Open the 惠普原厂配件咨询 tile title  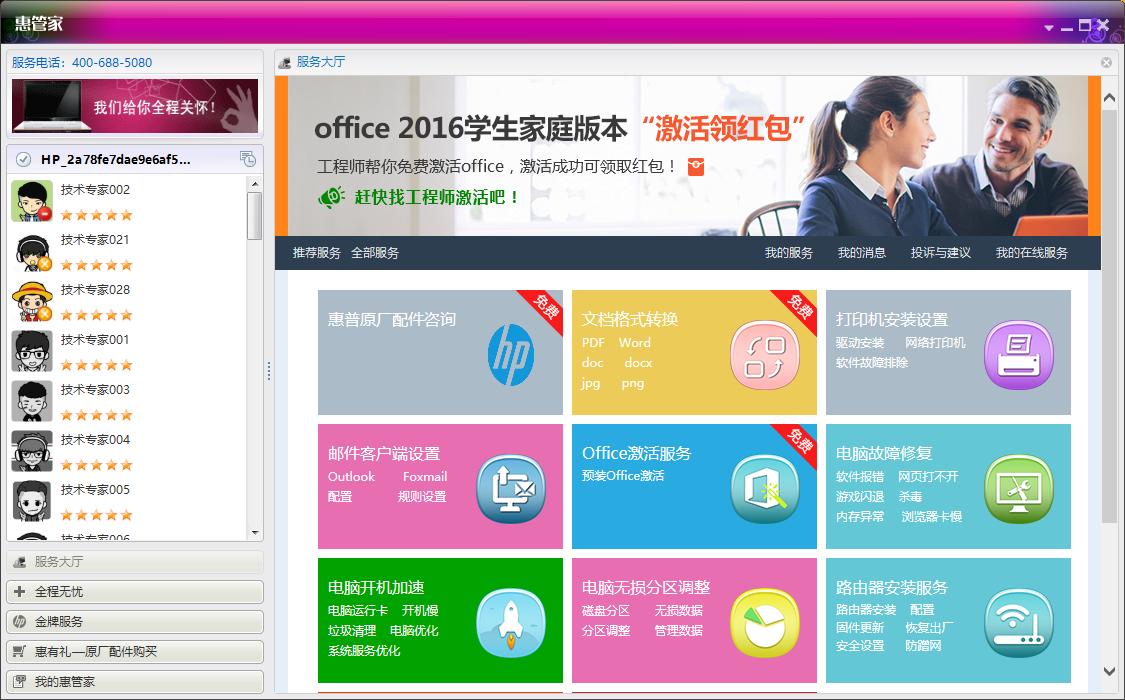tap(392, 320)
